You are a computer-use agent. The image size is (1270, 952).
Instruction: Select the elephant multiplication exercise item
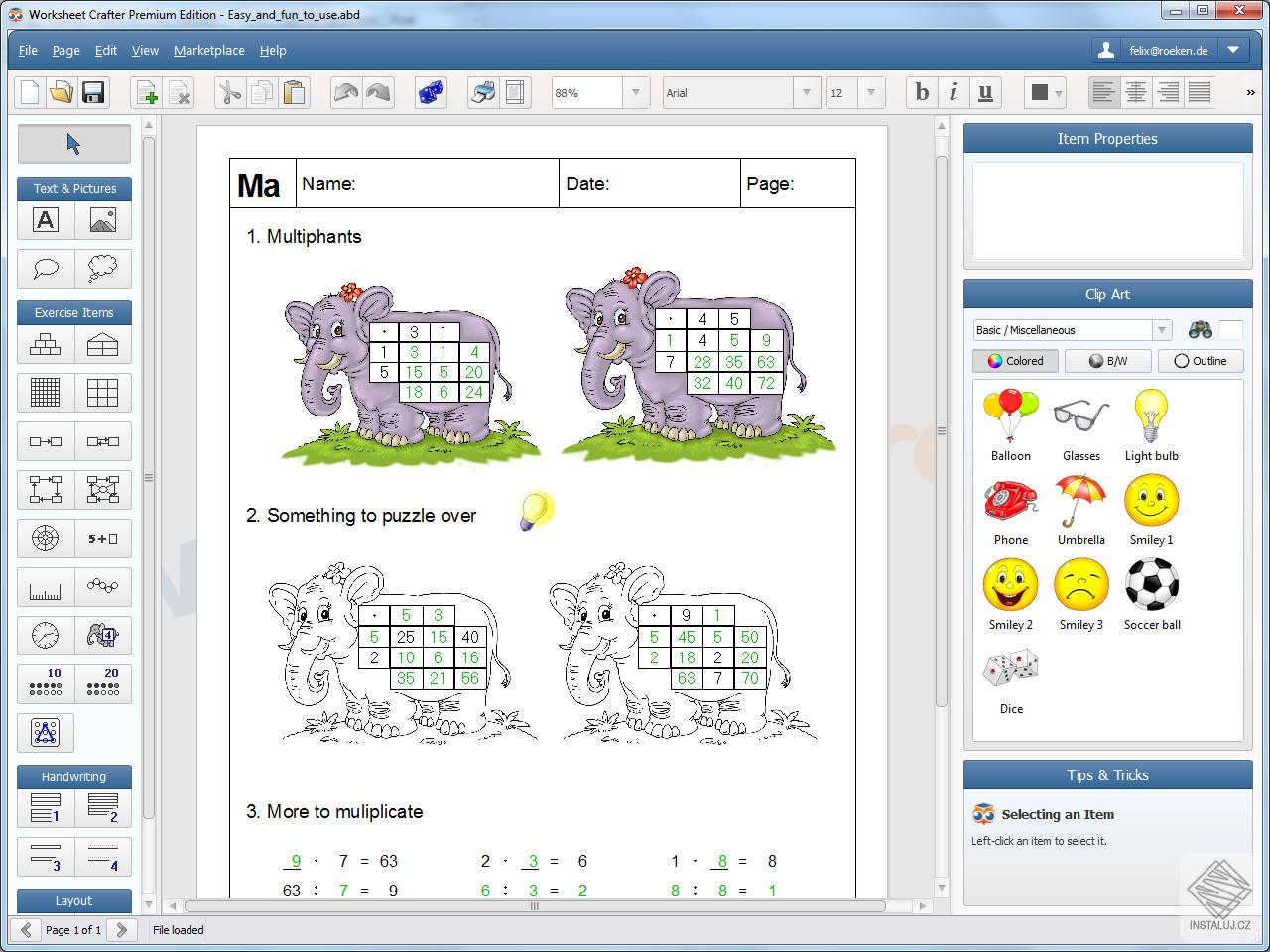[x=103, y=636]
